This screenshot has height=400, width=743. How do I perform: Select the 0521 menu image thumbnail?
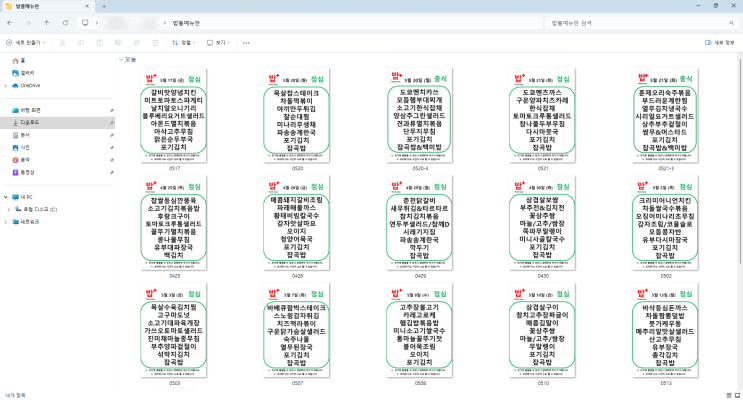point(543,116)
